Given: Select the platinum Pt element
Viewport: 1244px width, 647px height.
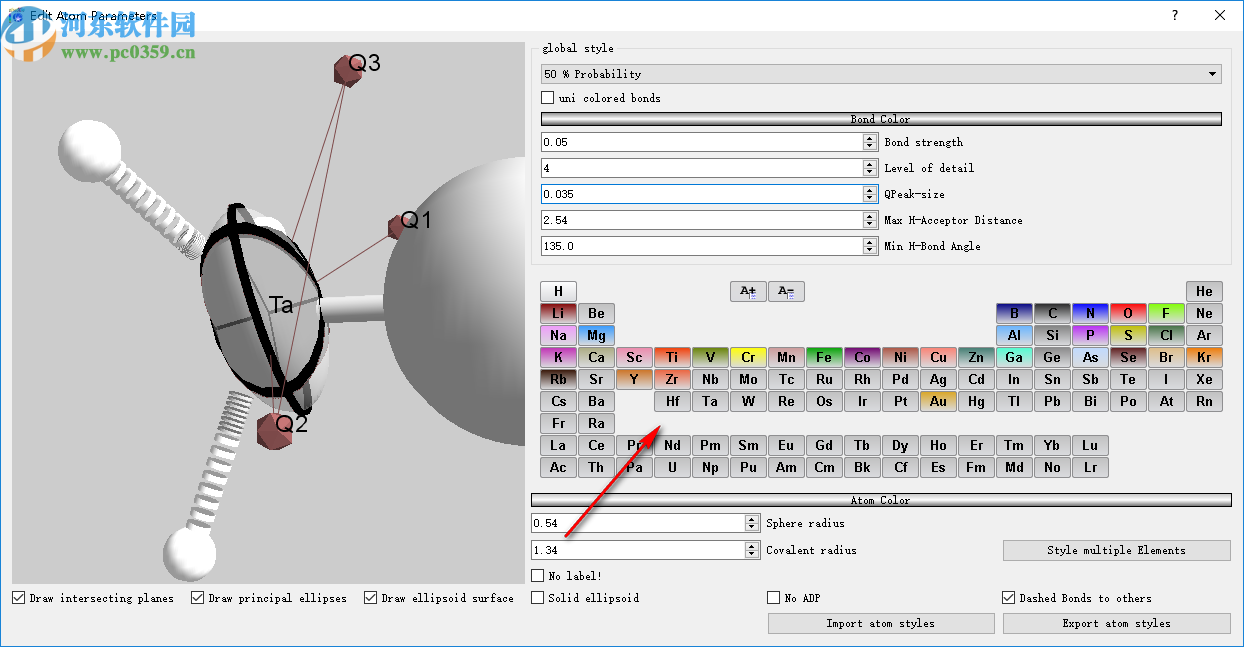Looking at the screenshot, I should point(900,401).
